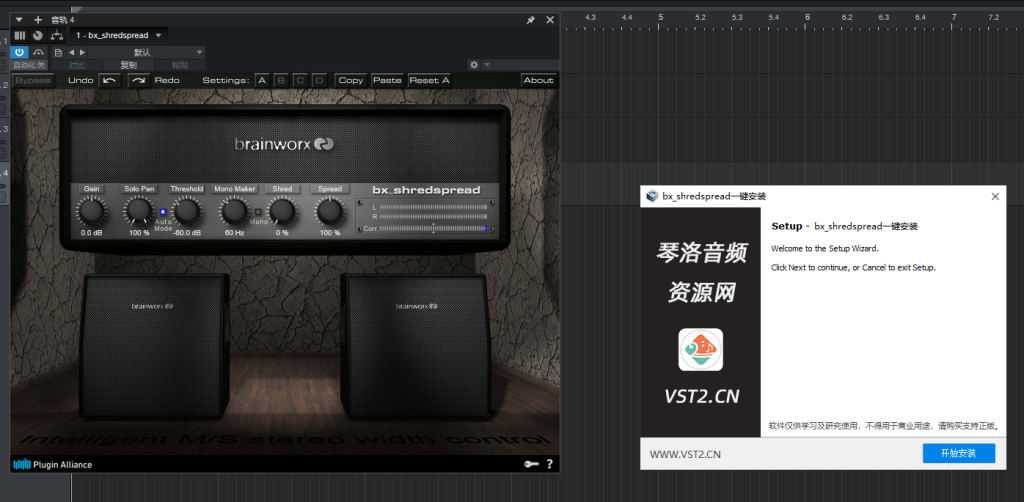Click the 对比 compare tab
The height and width of the screenshot is (502, 1024).
pos(77,65)
